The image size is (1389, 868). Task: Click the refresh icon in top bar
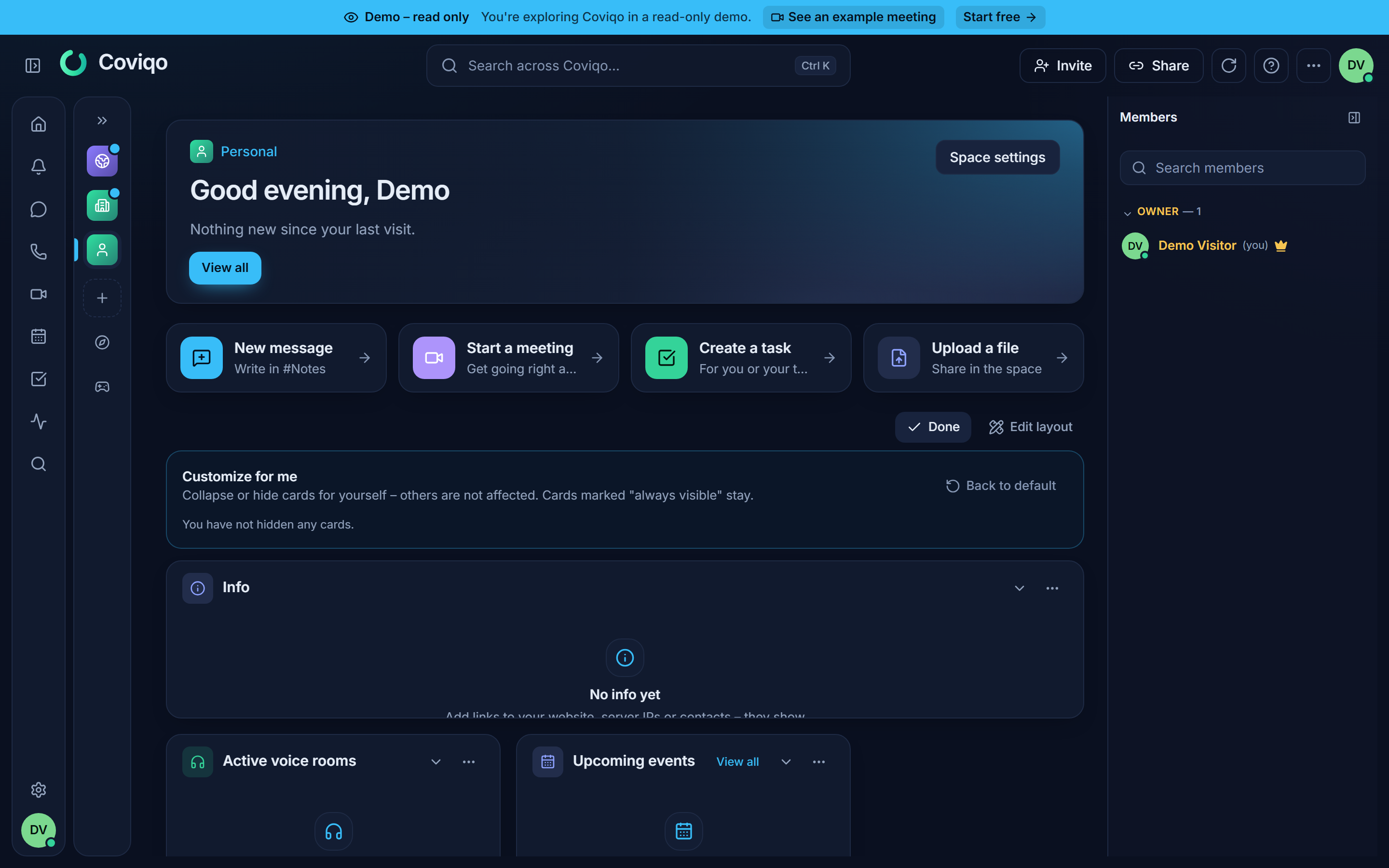pos(1228,66)
